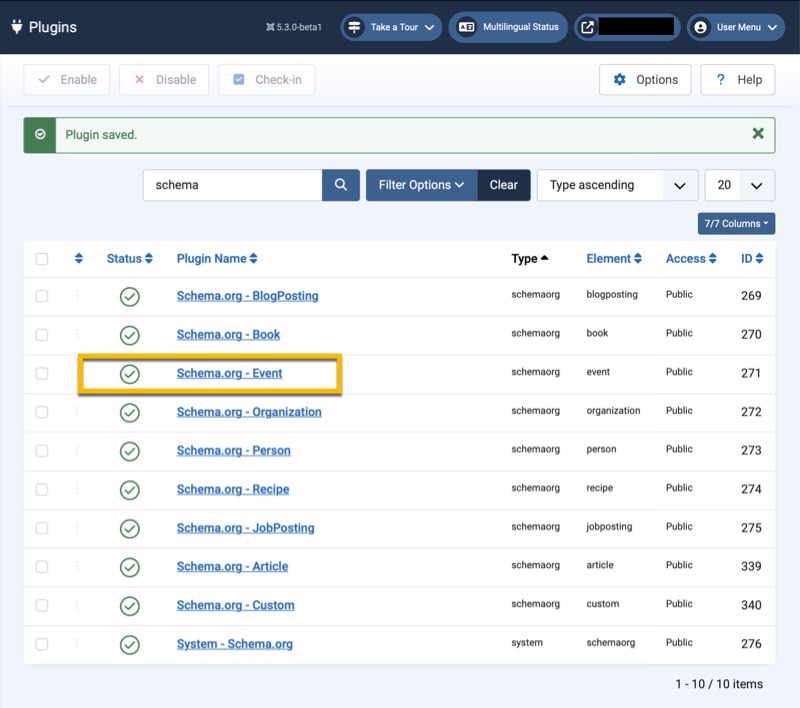Select checkbox for Schema.org - BlogPosting row
Viewport: 800px width, 708px height.
click(x=42, y=296)
